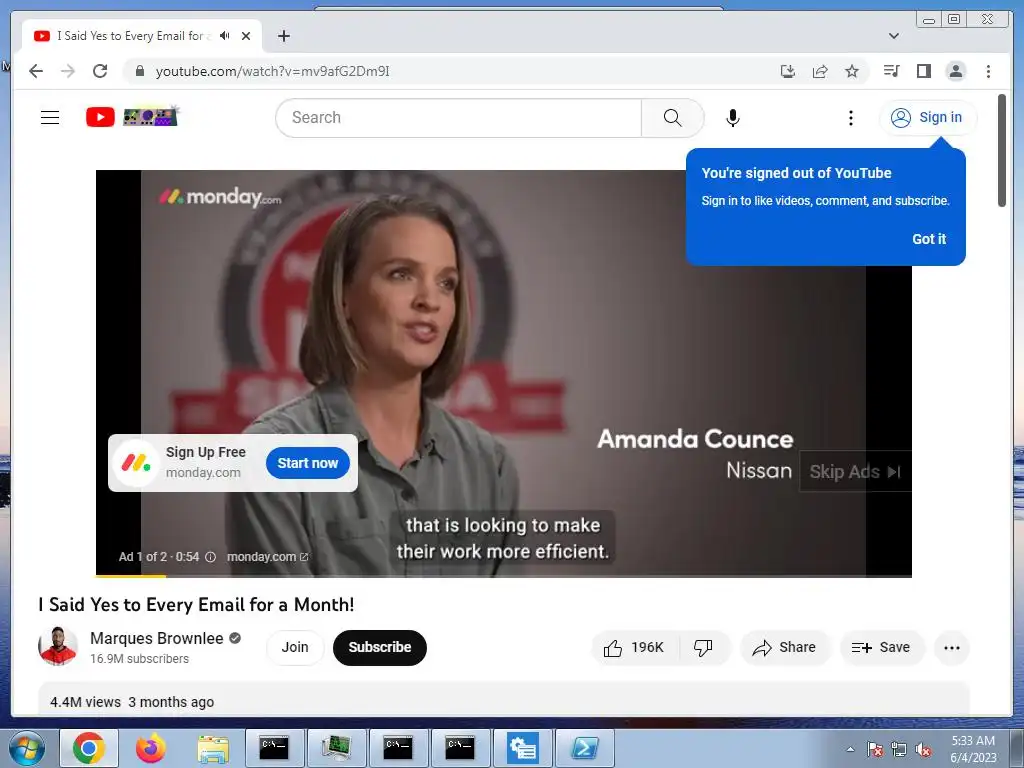Share this page icon in address bar
Screen dimensions: 1024x768
point(820,71)
